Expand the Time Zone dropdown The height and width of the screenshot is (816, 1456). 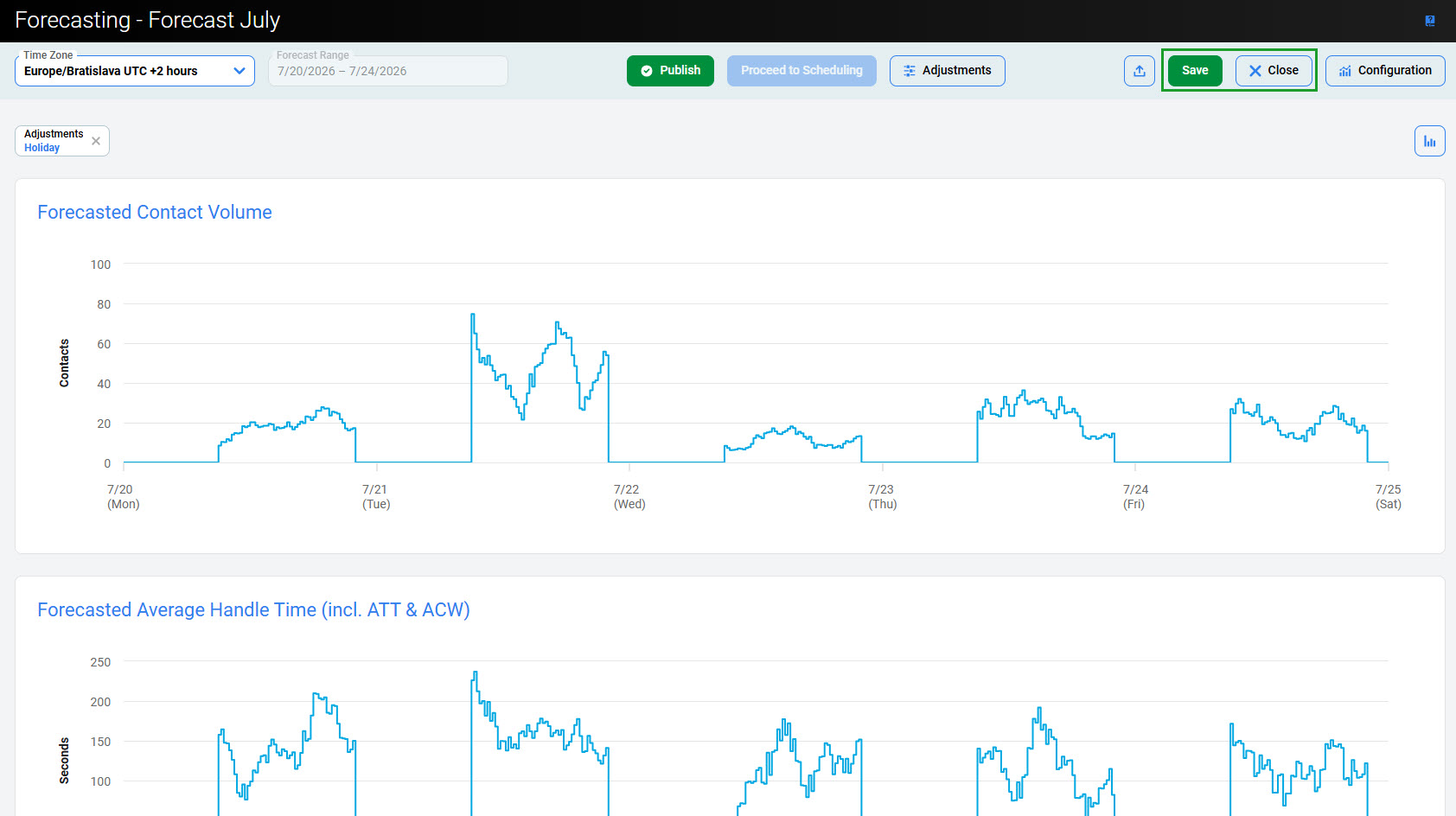coord(135,71)
